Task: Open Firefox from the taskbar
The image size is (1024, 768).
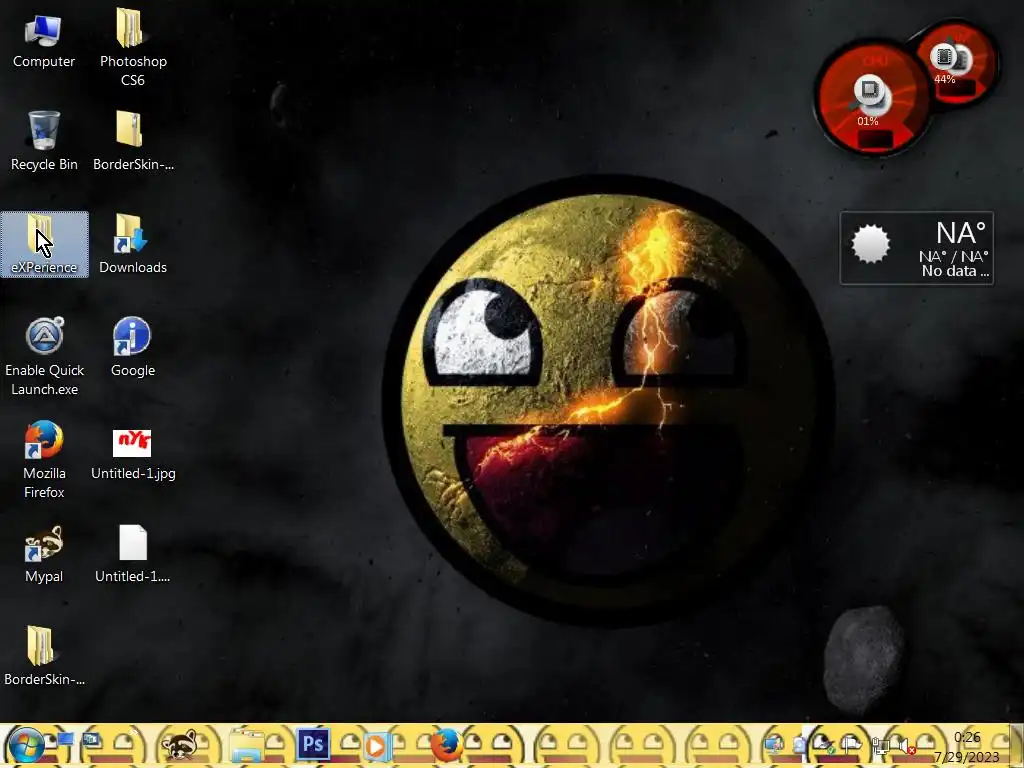Action: pyautogui.click(x=446, y=745)
